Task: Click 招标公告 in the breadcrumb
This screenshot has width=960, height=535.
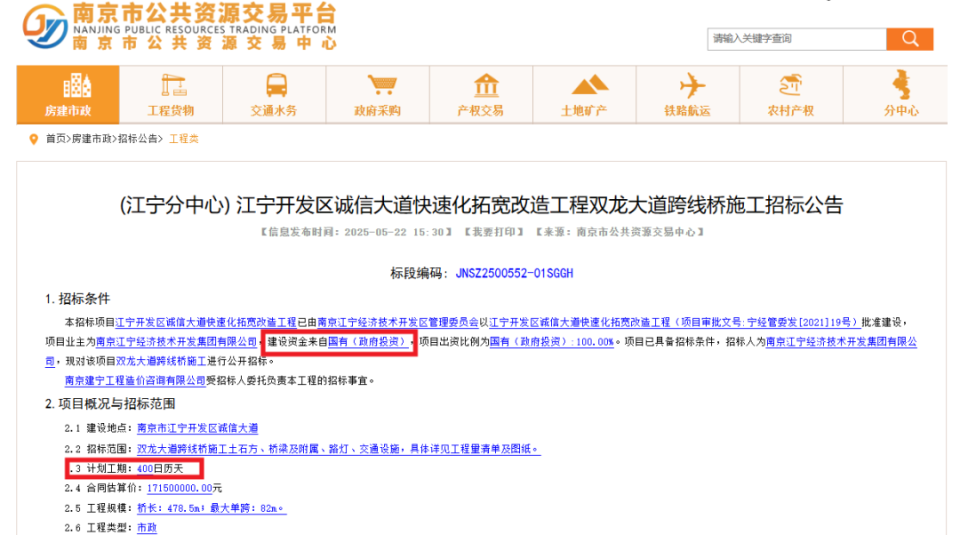Action: click(x=138, y=139)
